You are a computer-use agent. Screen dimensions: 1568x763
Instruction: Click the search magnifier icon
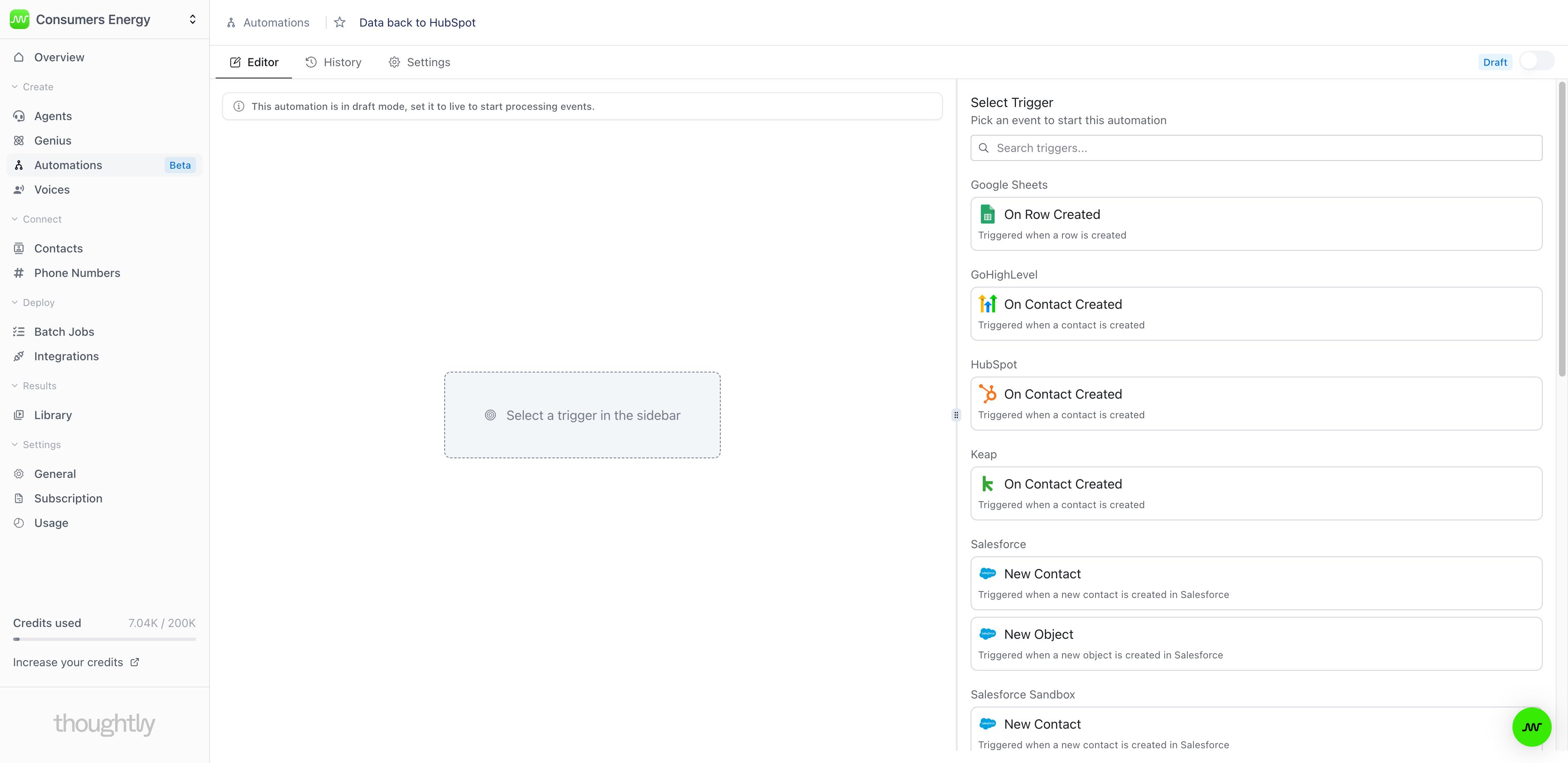(983, 148)
